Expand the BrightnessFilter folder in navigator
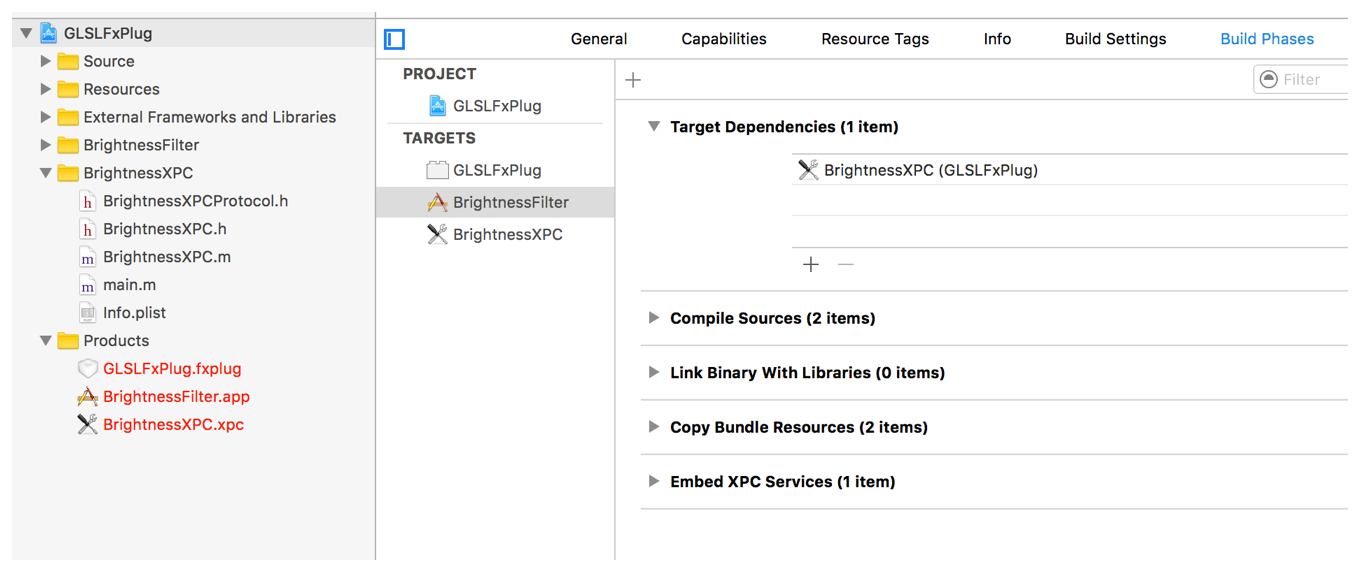 point(45,145)
